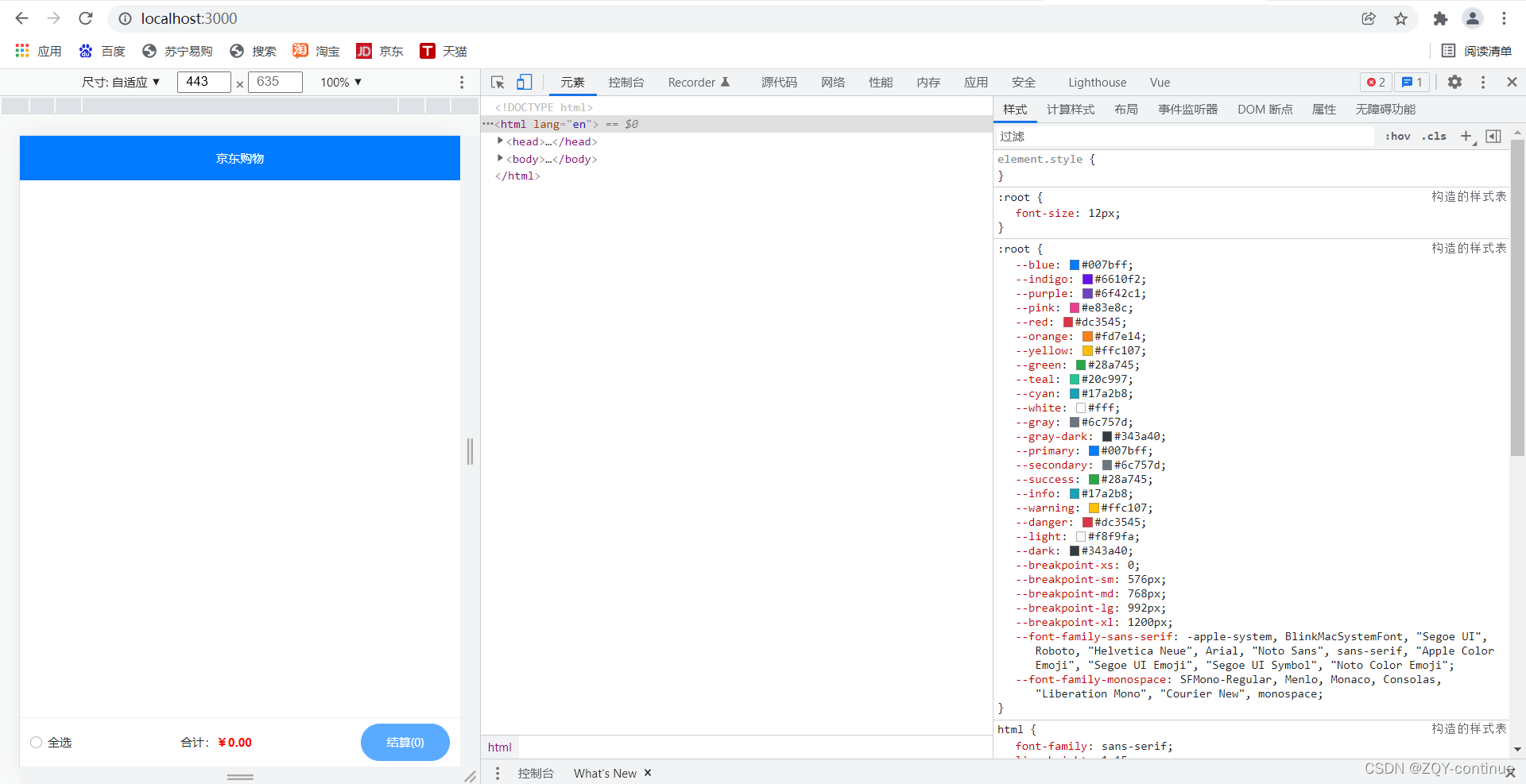Click the scroll-down arrow in styles pane
The image size is (1526, 784).
[x=1517, y=749]
